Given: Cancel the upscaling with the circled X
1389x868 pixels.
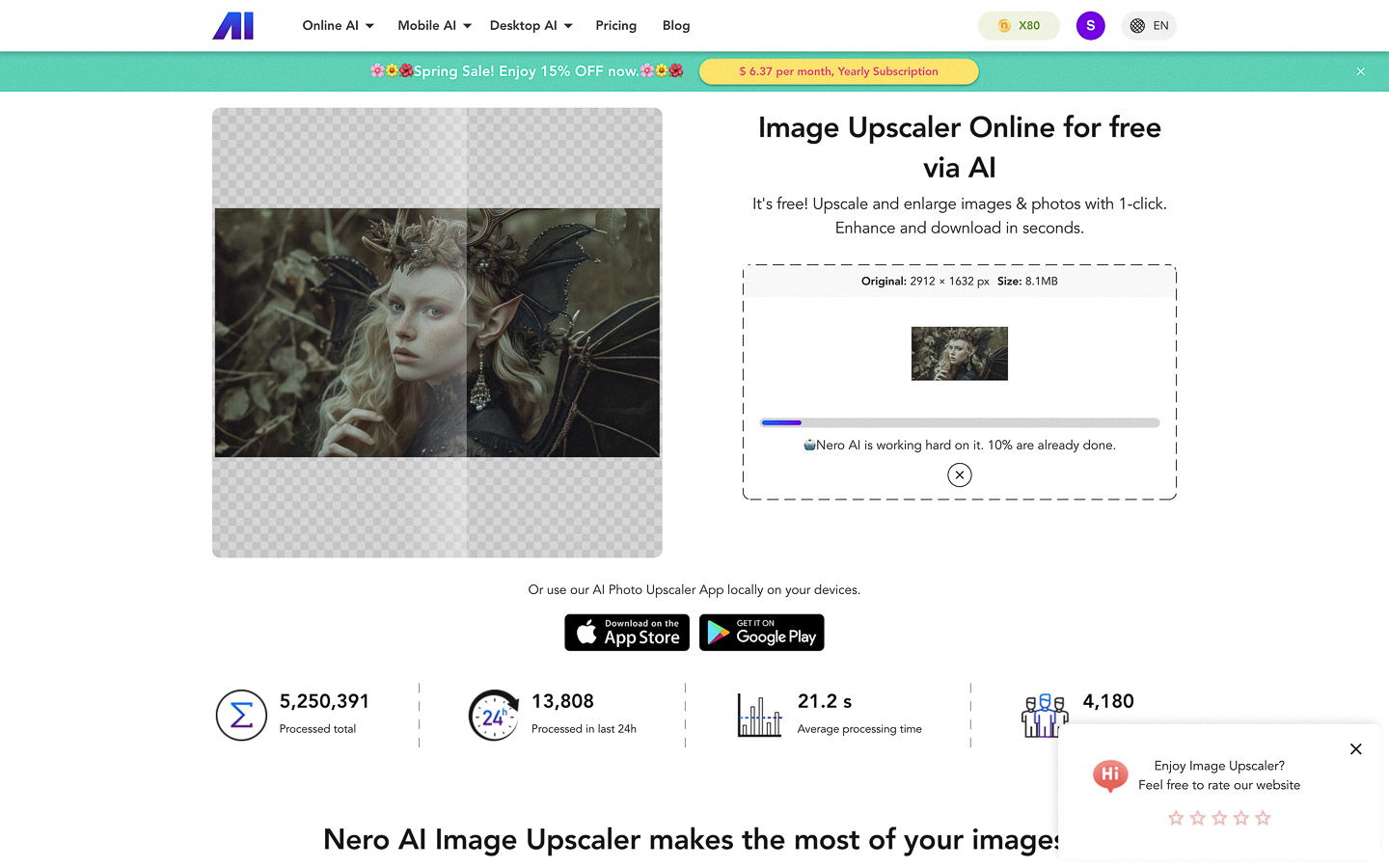Looking at the screenshot, I should tap(960, 475).
